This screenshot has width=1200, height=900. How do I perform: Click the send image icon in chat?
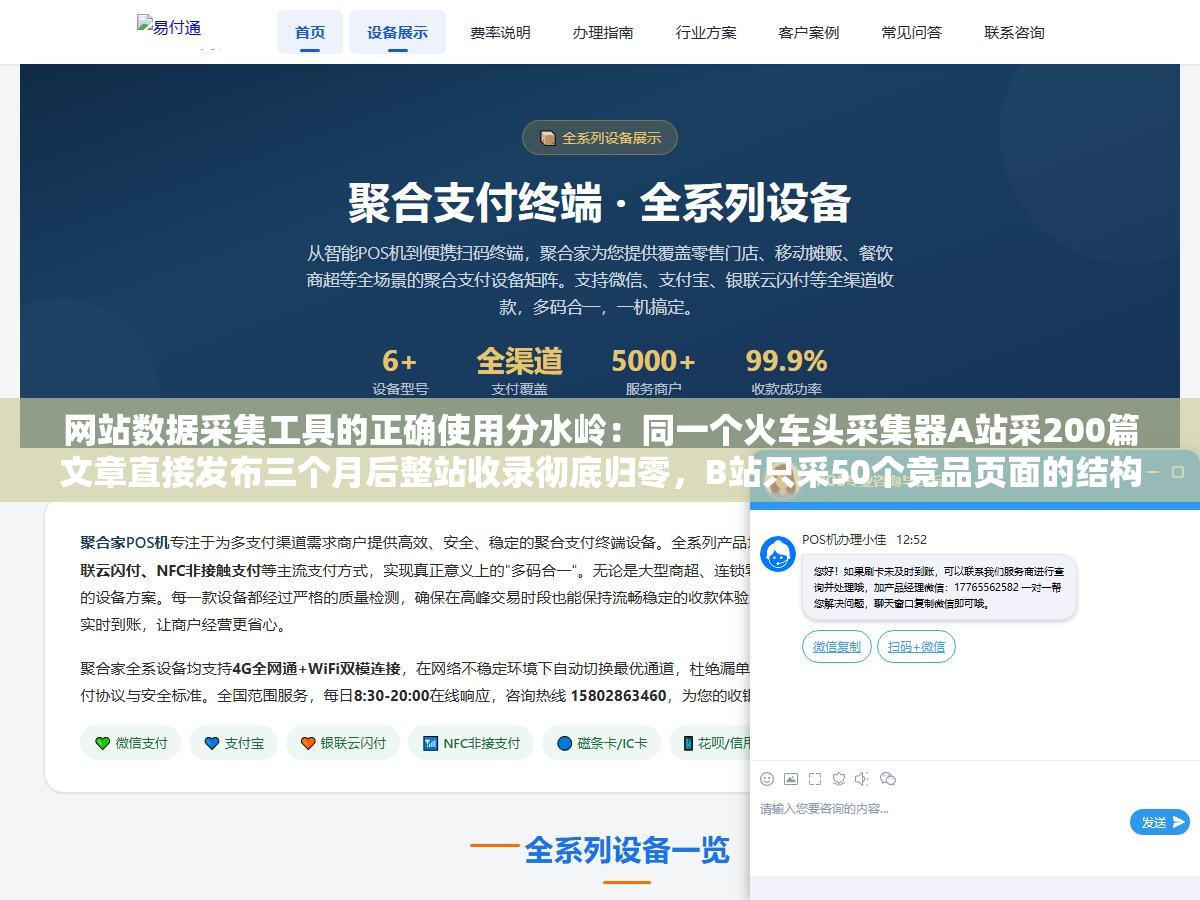(x=791, y=779)
